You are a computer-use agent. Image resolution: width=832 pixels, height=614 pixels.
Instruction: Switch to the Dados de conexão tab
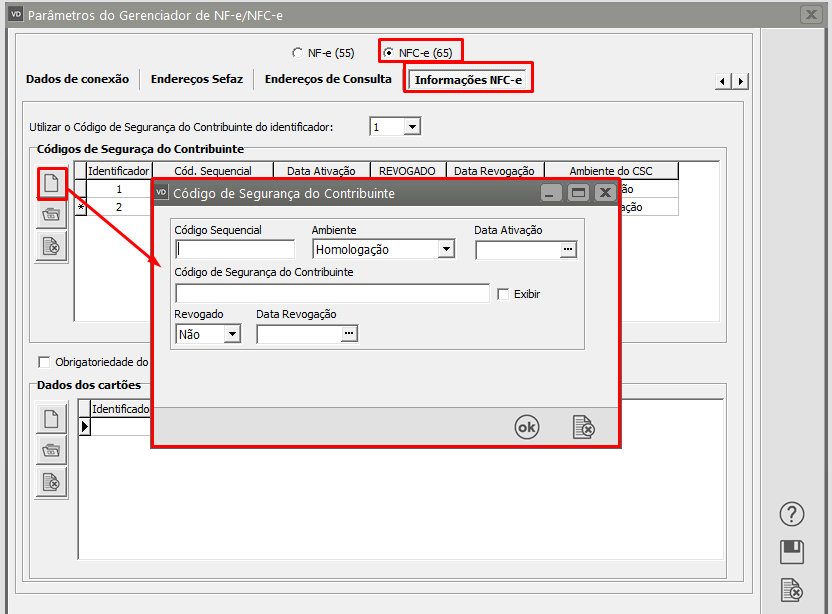point(77,79)
